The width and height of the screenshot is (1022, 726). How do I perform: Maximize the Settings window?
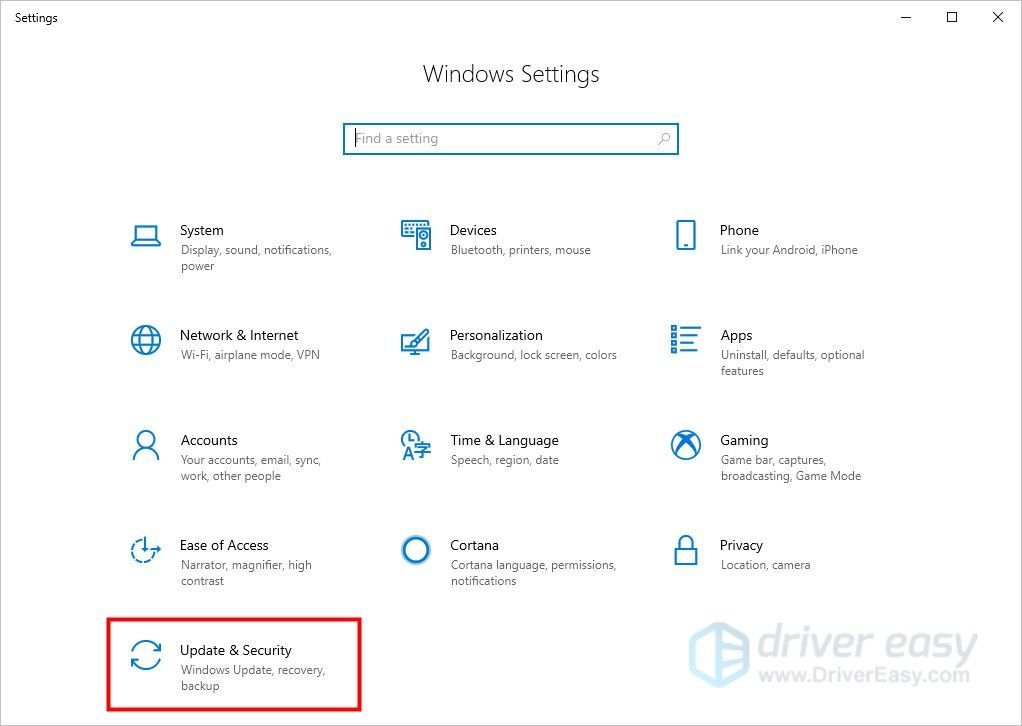coord(952,18)
